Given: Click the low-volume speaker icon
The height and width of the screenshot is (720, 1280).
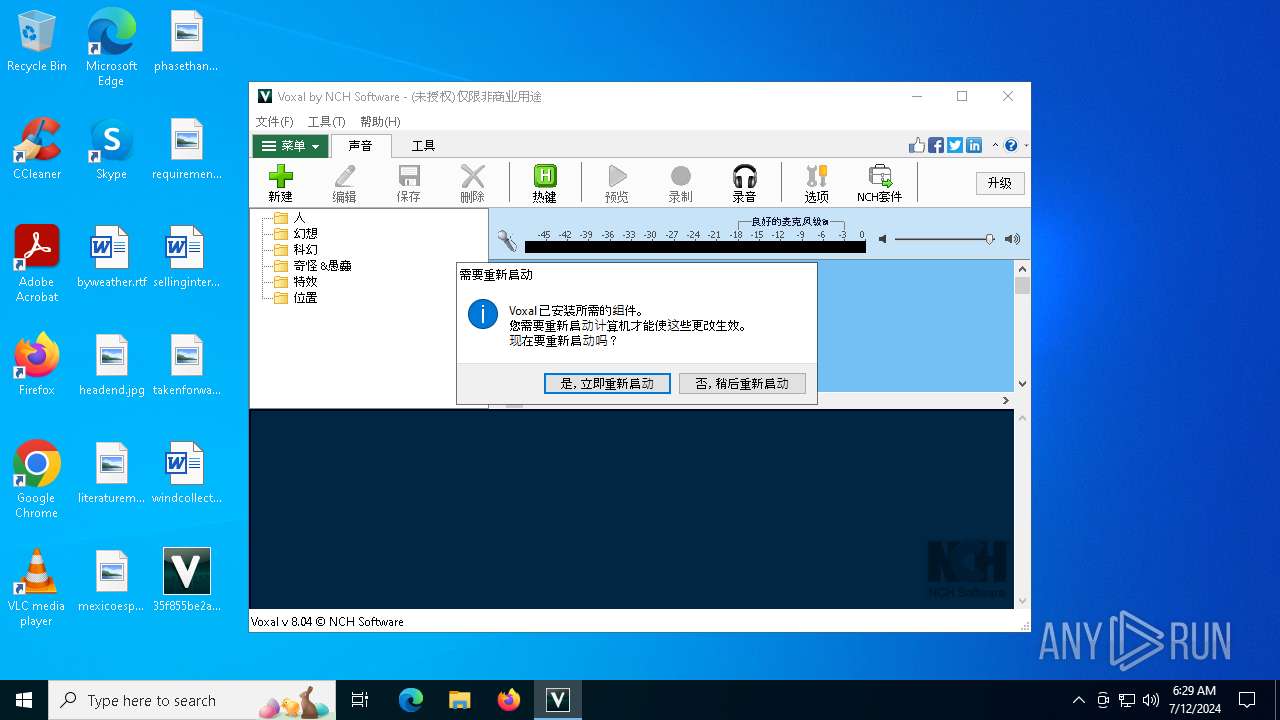Looking at the screenshot, I should pyautogui.click(x=882, y=239).
